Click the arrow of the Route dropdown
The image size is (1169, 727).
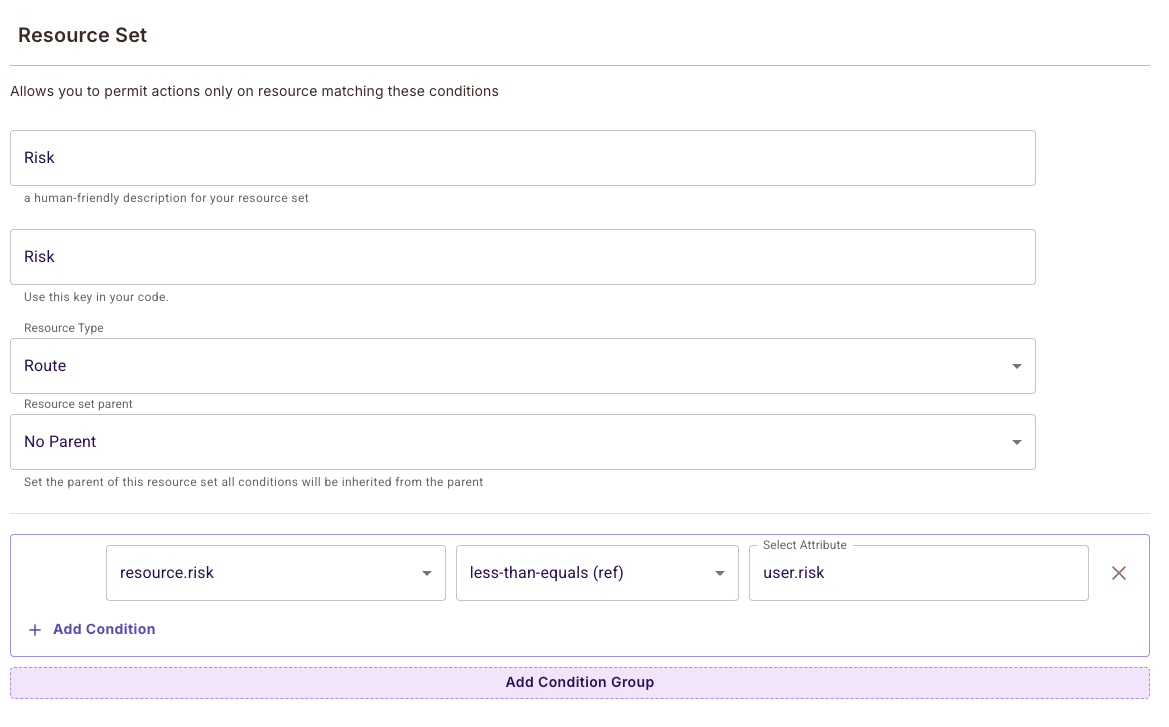click(1016, 366)
